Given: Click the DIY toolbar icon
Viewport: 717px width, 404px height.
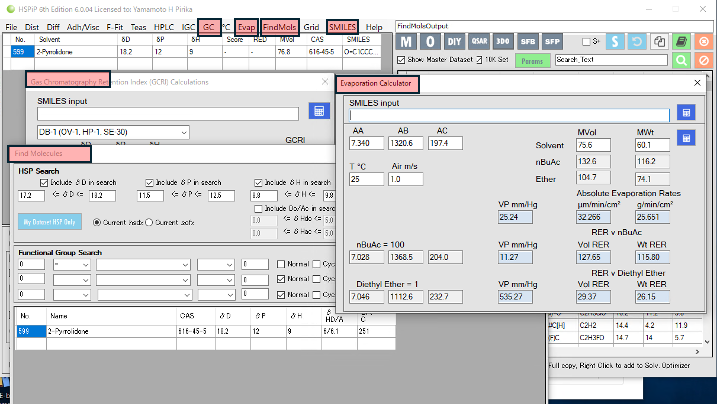Looking at the screenshot, I should (454, 41).
